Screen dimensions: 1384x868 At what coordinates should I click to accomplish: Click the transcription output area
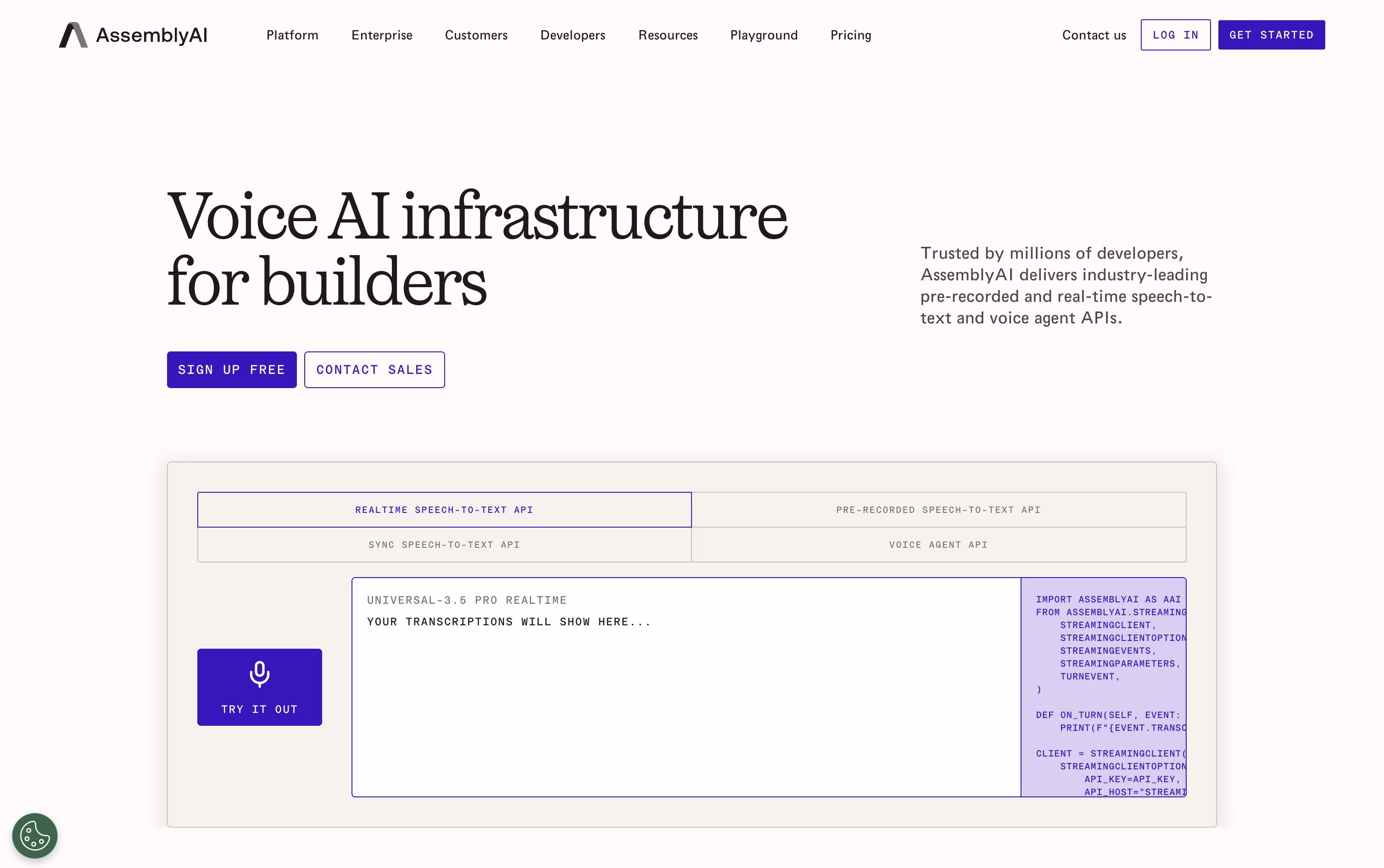686,687
